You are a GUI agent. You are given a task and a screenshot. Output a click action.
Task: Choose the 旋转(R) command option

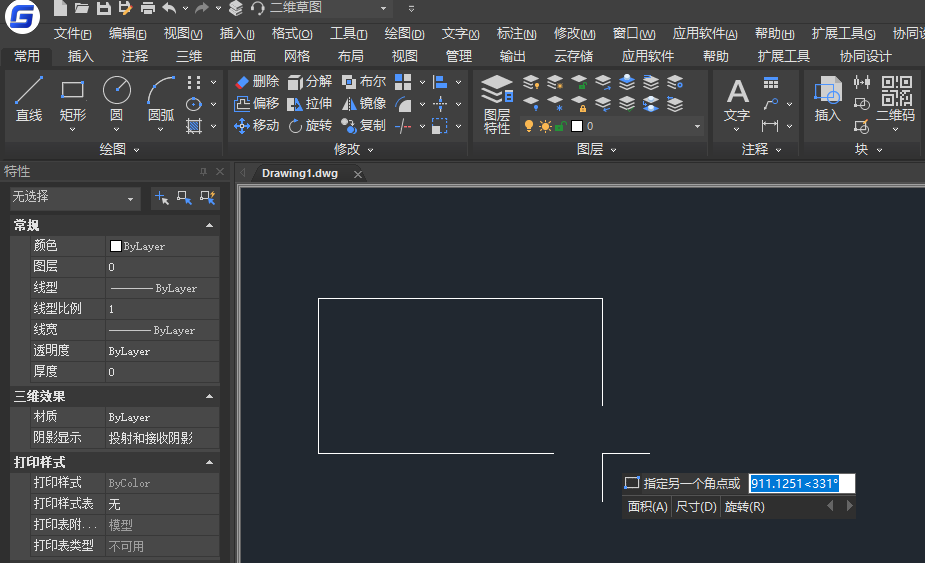click(x=744, y=507)
